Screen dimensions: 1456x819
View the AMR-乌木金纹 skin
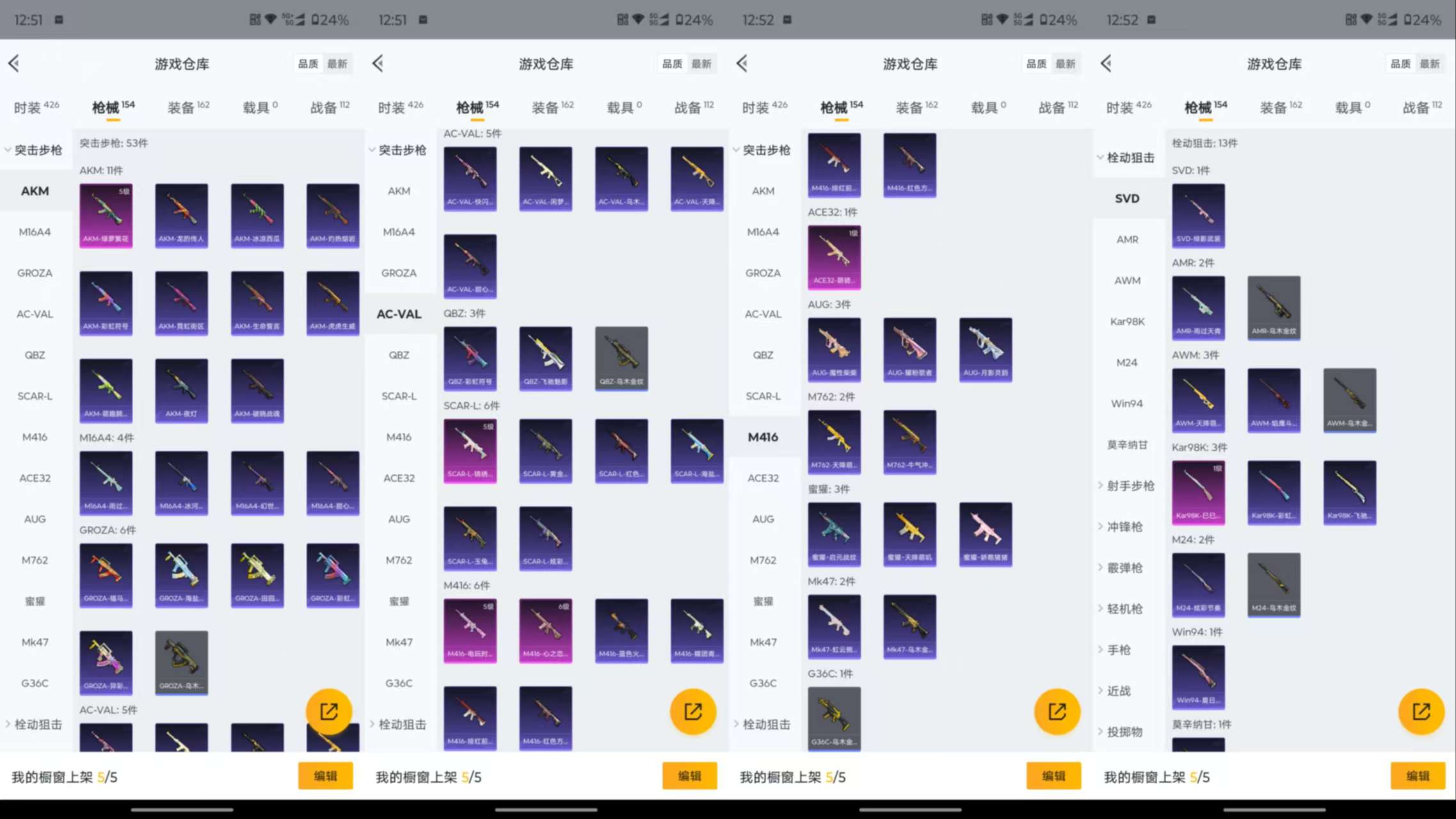tap(1274, 308)
